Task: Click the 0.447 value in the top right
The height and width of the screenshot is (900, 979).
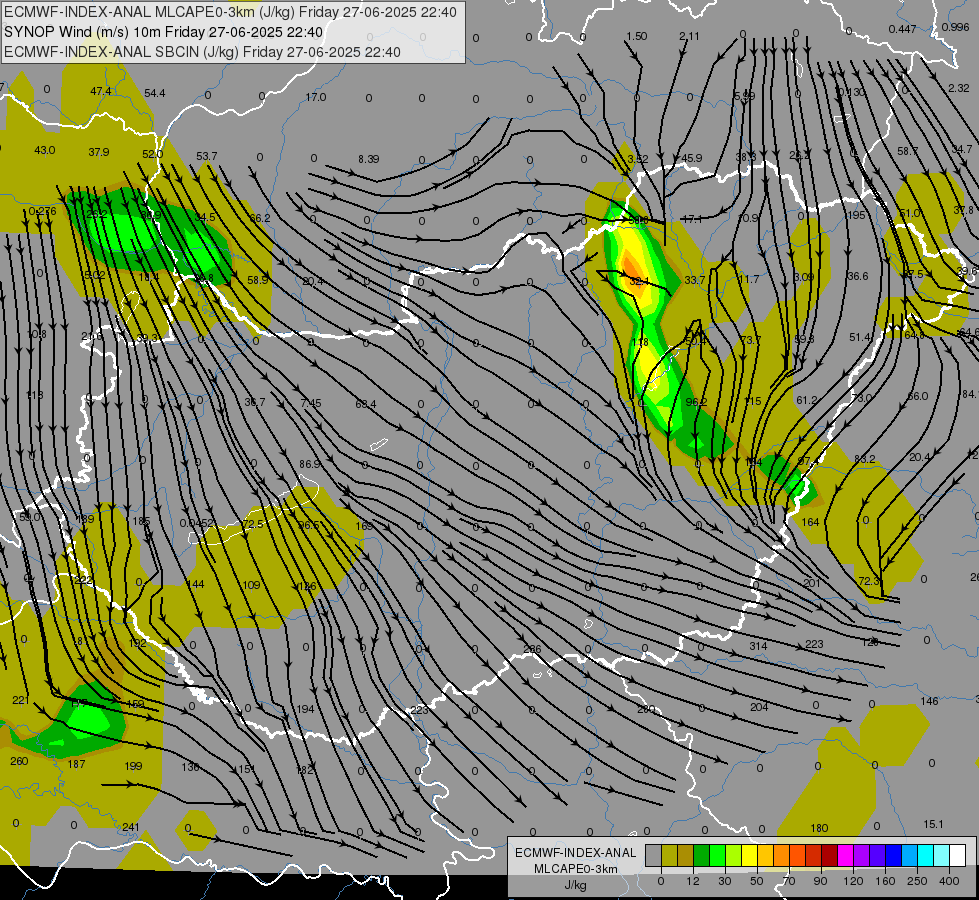Action: click(902, 29)
